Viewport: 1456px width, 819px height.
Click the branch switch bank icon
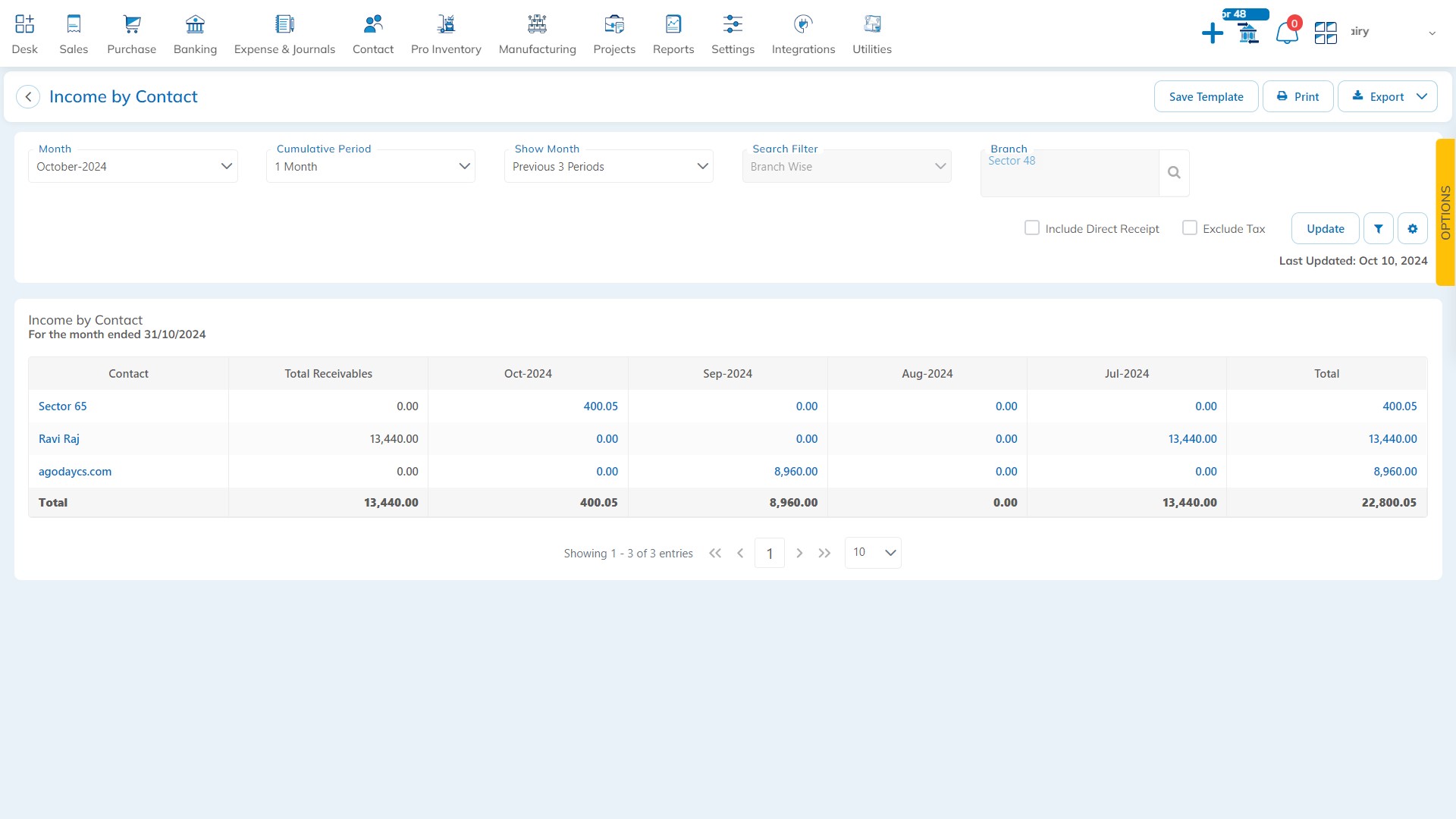(x=1248, y=33)
